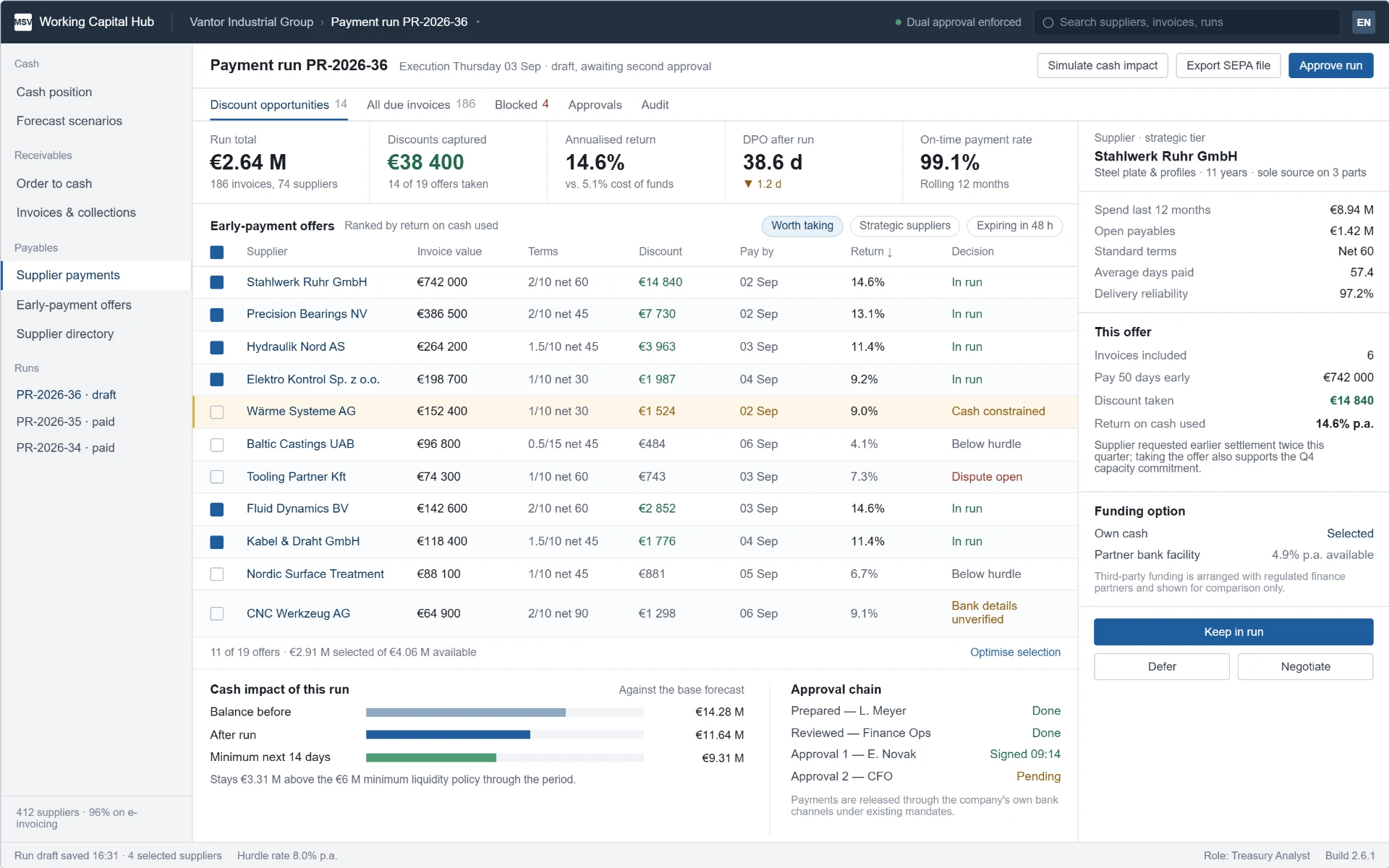Check the Baltic Castings UAB offer box

(216, 444)
